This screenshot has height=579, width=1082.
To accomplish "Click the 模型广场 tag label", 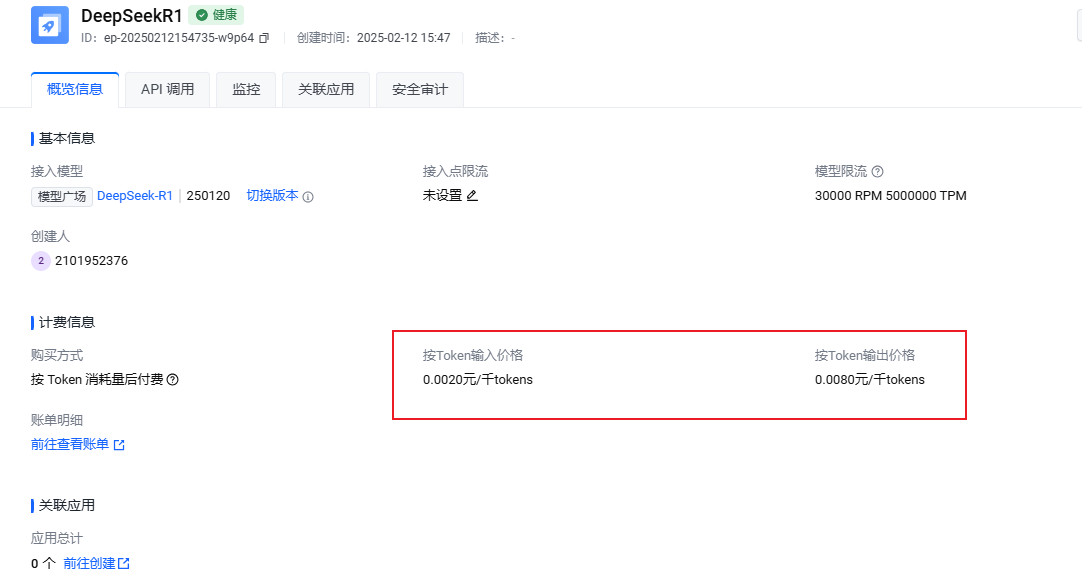I will [61, 196].
